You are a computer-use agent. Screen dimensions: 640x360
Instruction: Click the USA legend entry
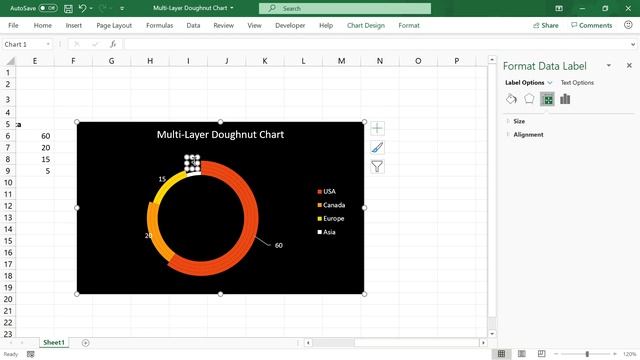tap(327, 191)
